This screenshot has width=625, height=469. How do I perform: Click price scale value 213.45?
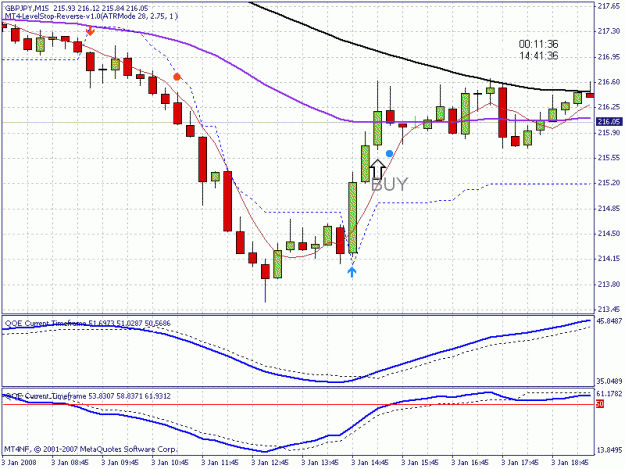(x=609, y=309)
